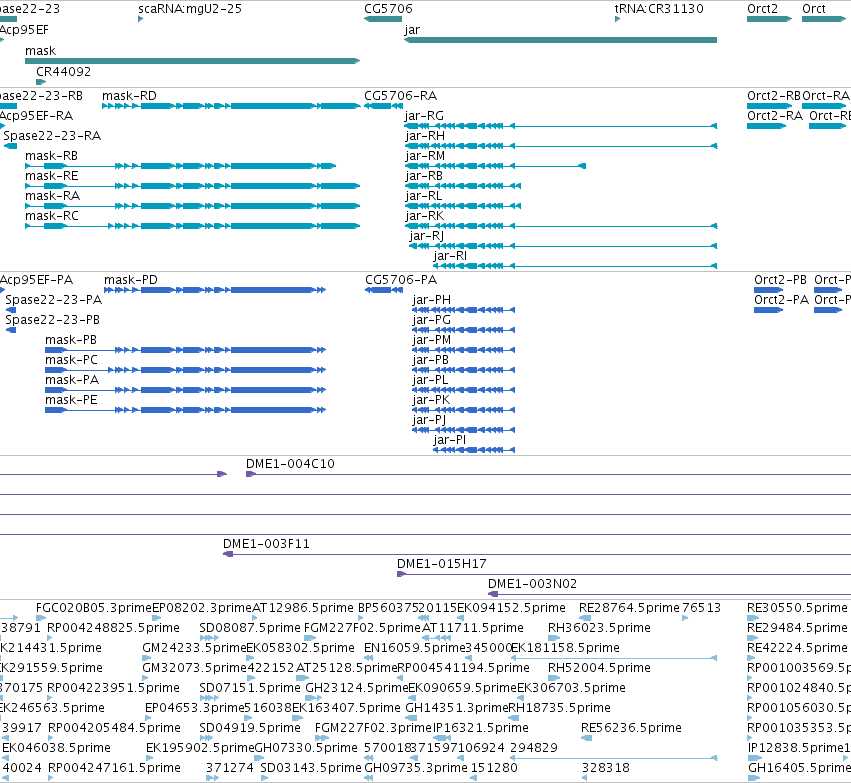The height and width of the screenshot is (783, 851).
Task: Select the jar-PK protein label
Action: tap(431, 400)
